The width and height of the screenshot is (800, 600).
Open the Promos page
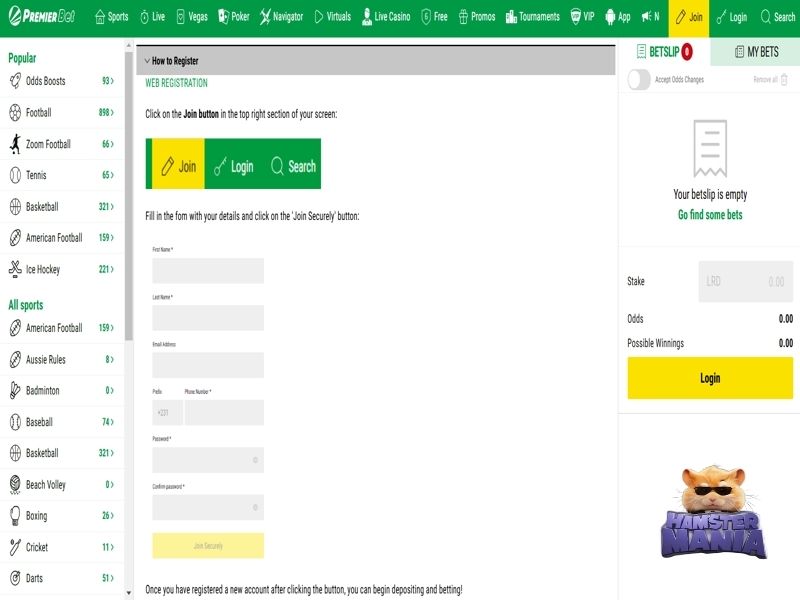[477, 17]
